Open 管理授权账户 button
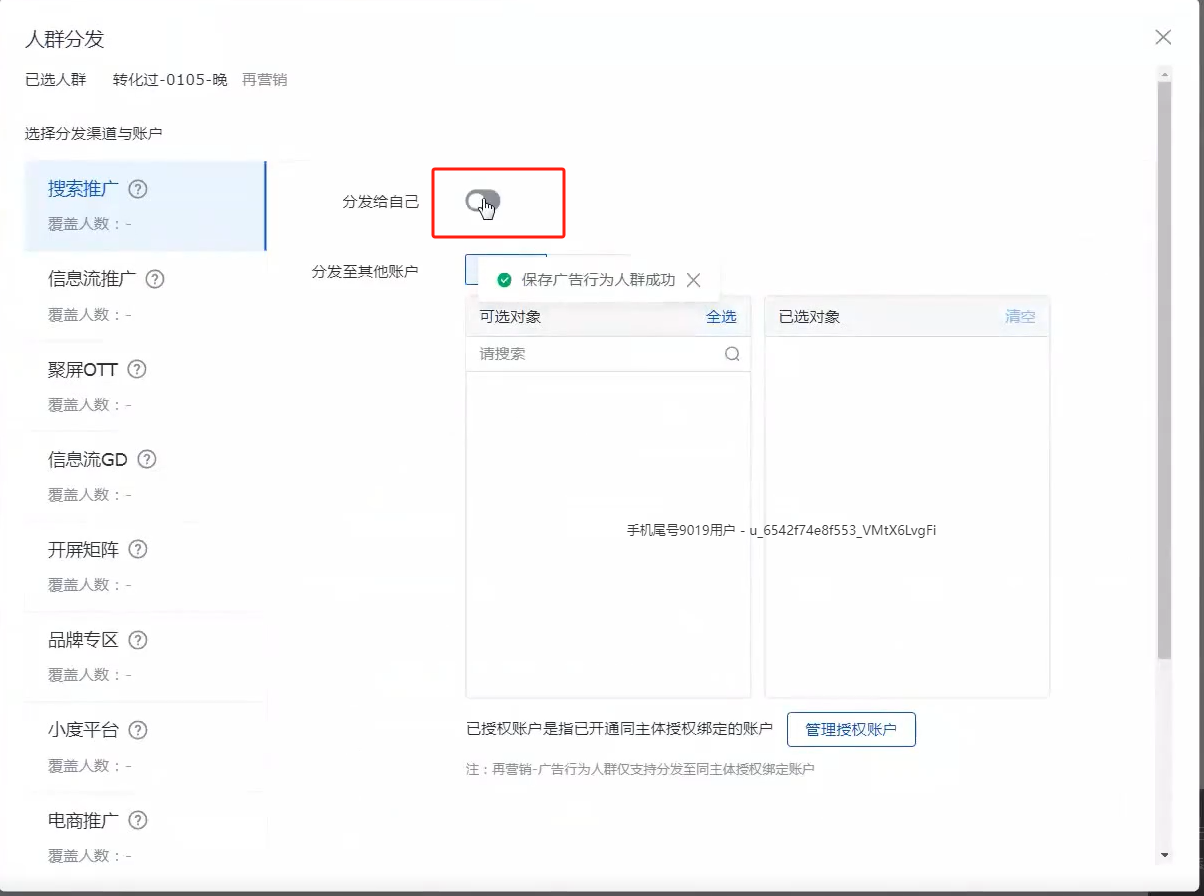The height and width of the screenshot is (896, 1204). pyautogui.click(x=851, y=730)
